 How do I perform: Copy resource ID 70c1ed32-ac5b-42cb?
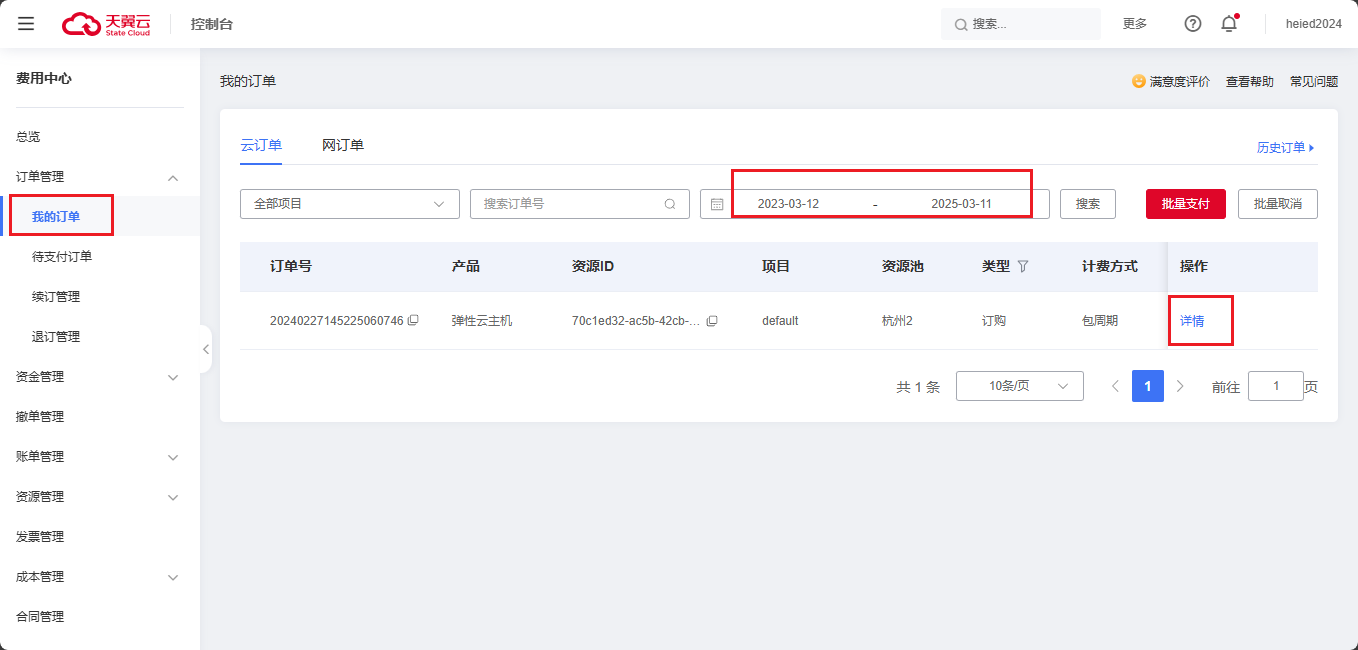pyautogui.click(x=712, y=321)
